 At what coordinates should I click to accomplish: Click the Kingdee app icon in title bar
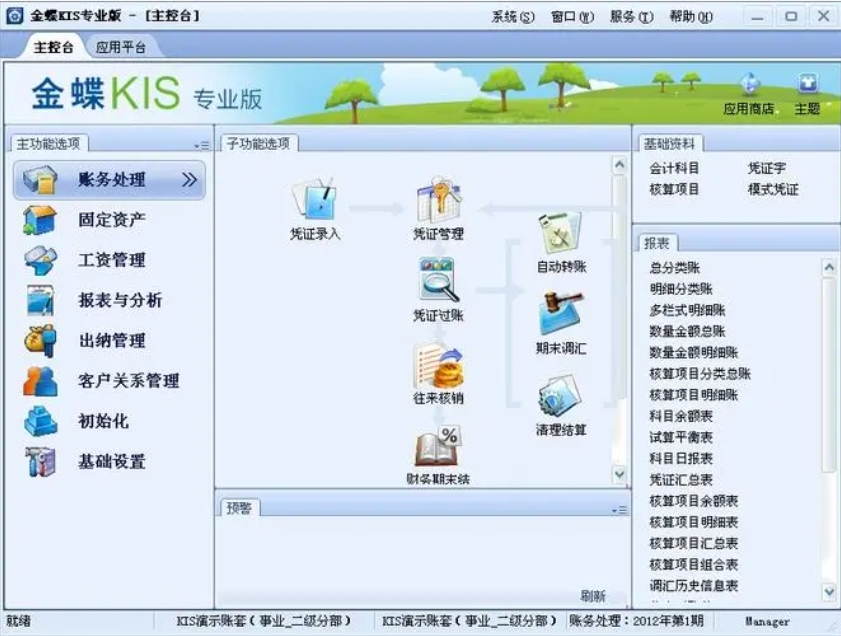coord(15,16)
